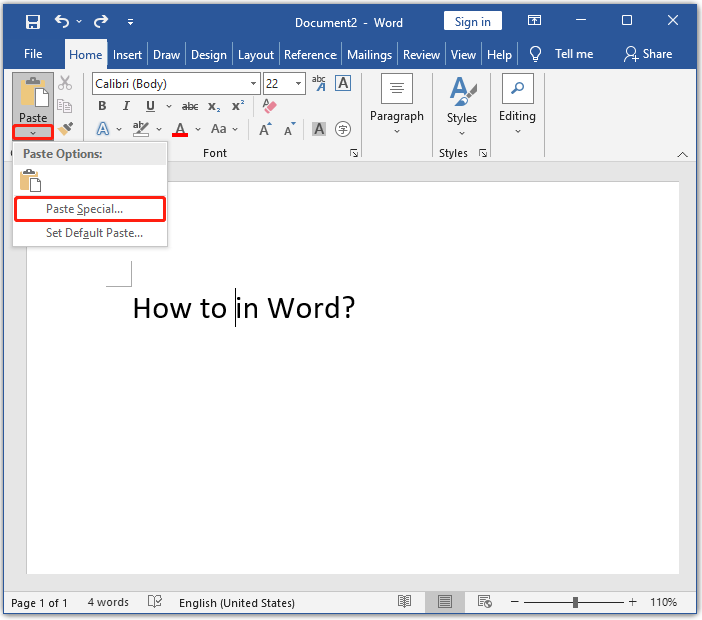Click the Copy icon

[x=65, y=106]
